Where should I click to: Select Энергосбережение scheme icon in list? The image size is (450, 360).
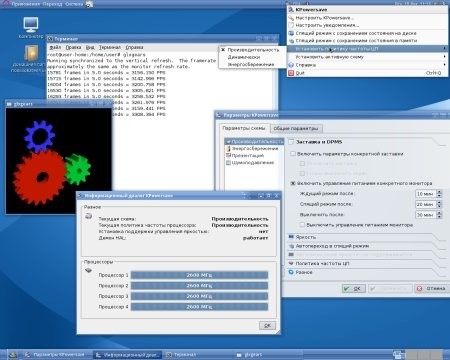[228, 148]
